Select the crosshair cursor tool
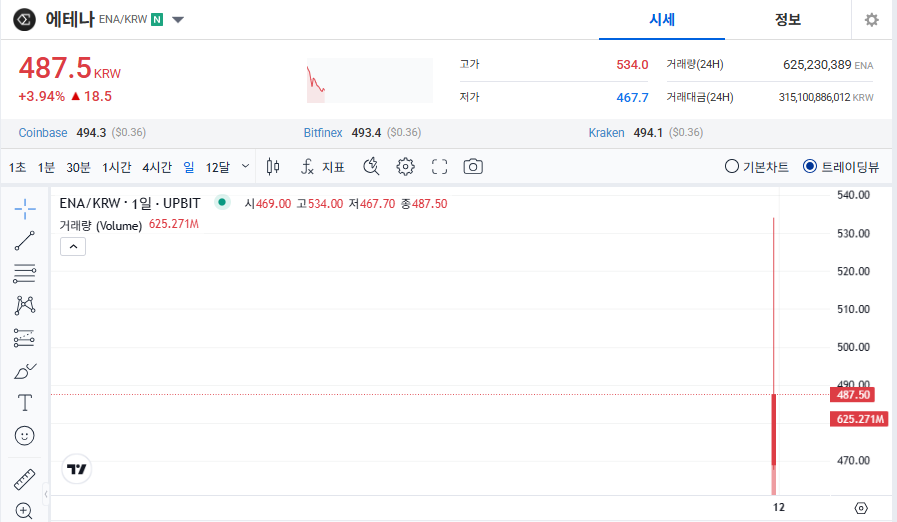Screen dimensions: 897x522 (x=25, y=209)
